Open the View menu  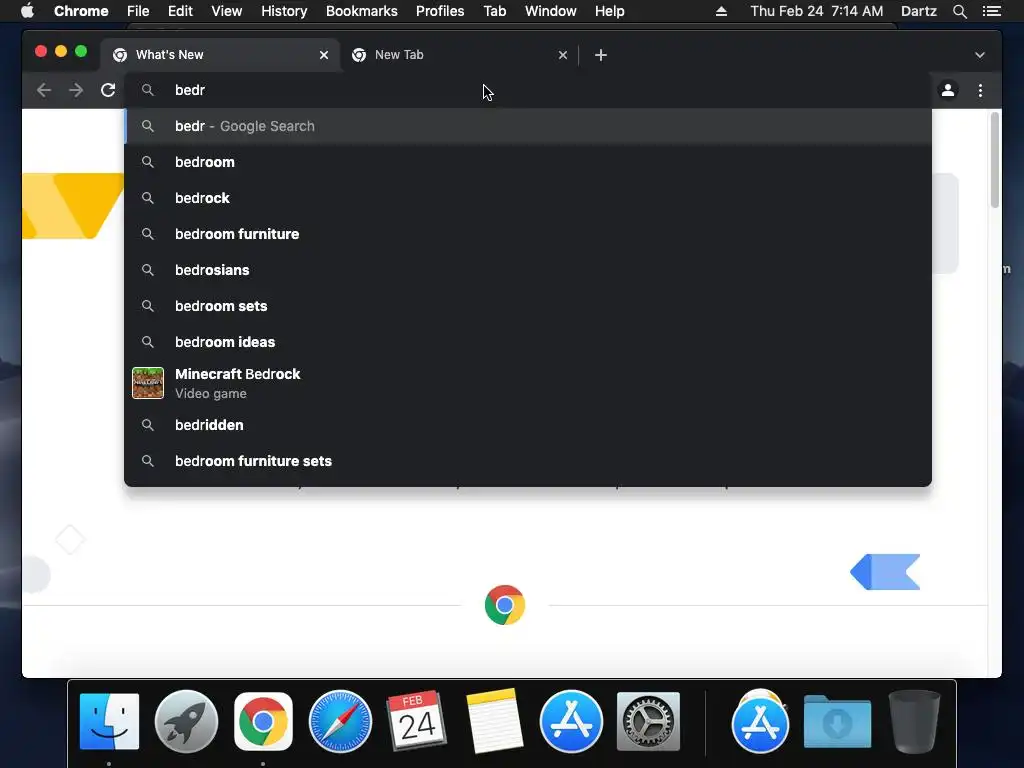[227, 11]
